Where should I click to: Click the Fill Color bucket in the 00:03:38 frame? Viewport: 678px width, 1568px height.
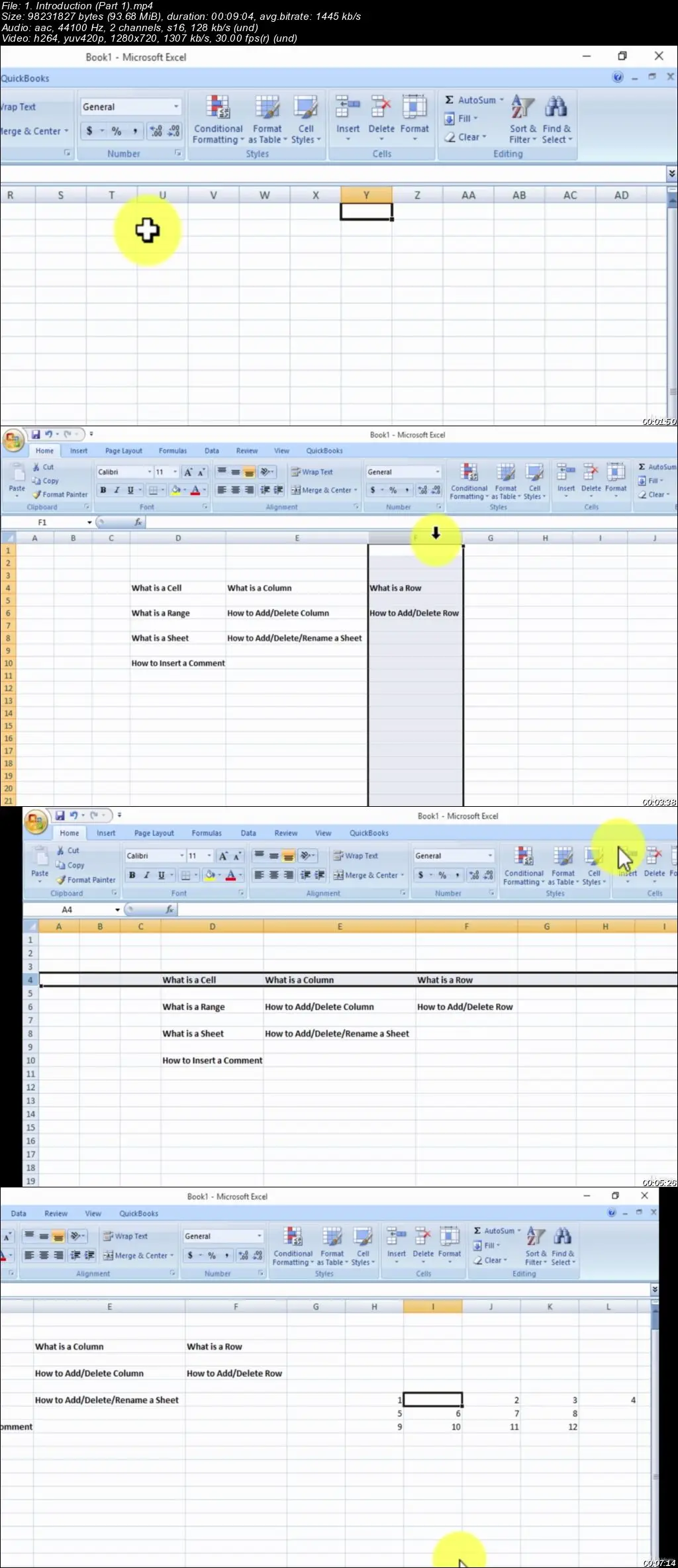175,490
